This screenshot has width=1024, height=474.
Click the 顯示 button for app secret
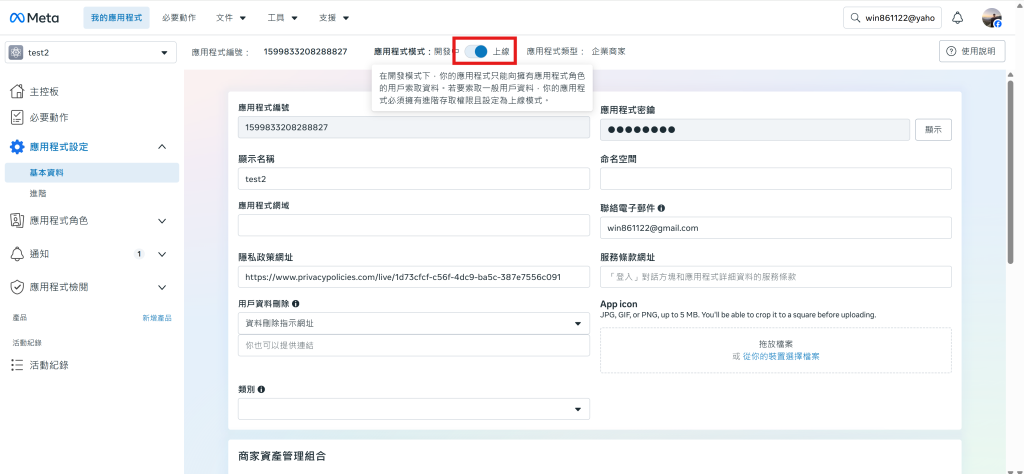click(933, 129)
